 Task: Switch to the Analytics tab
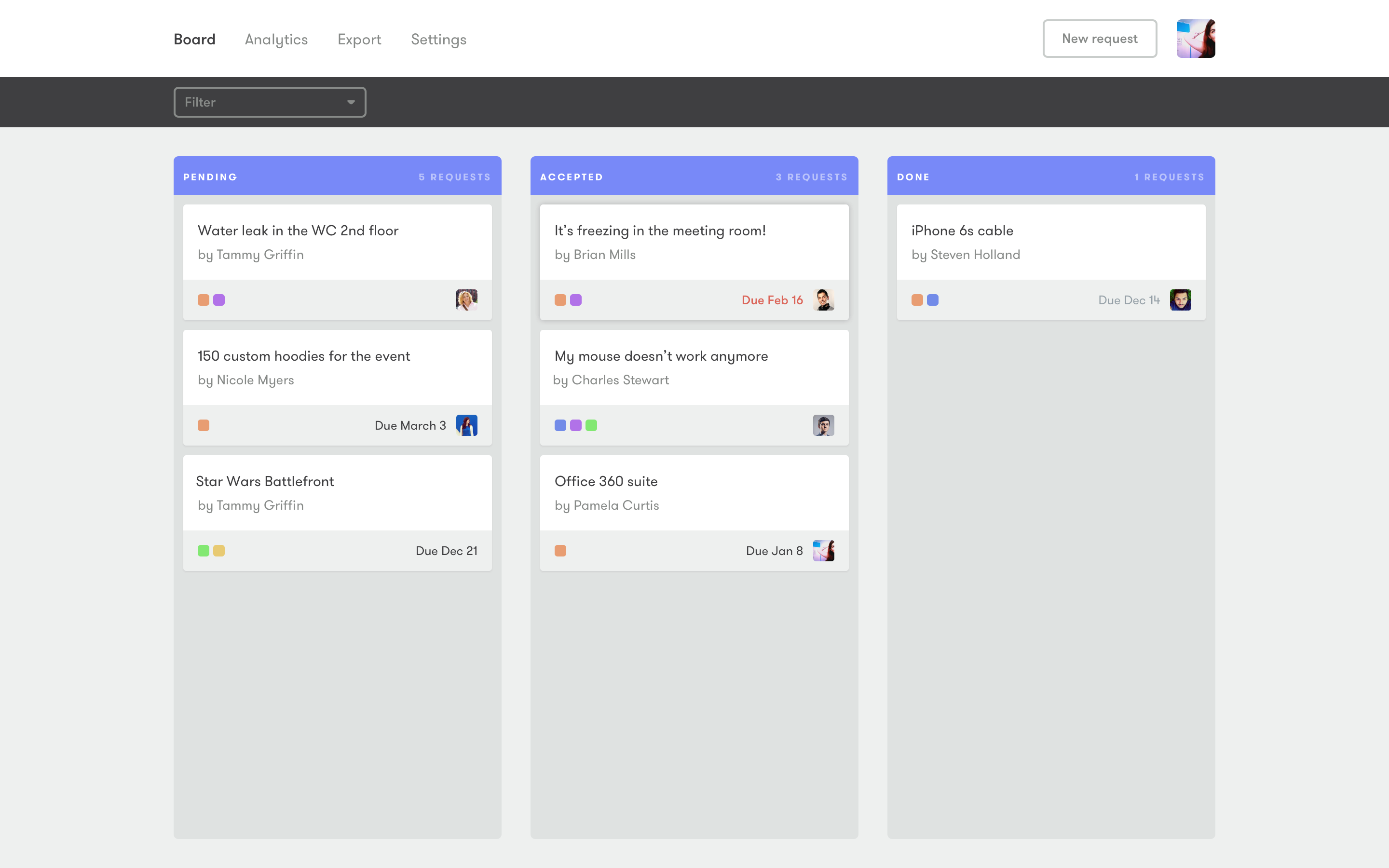pos(276,39)
